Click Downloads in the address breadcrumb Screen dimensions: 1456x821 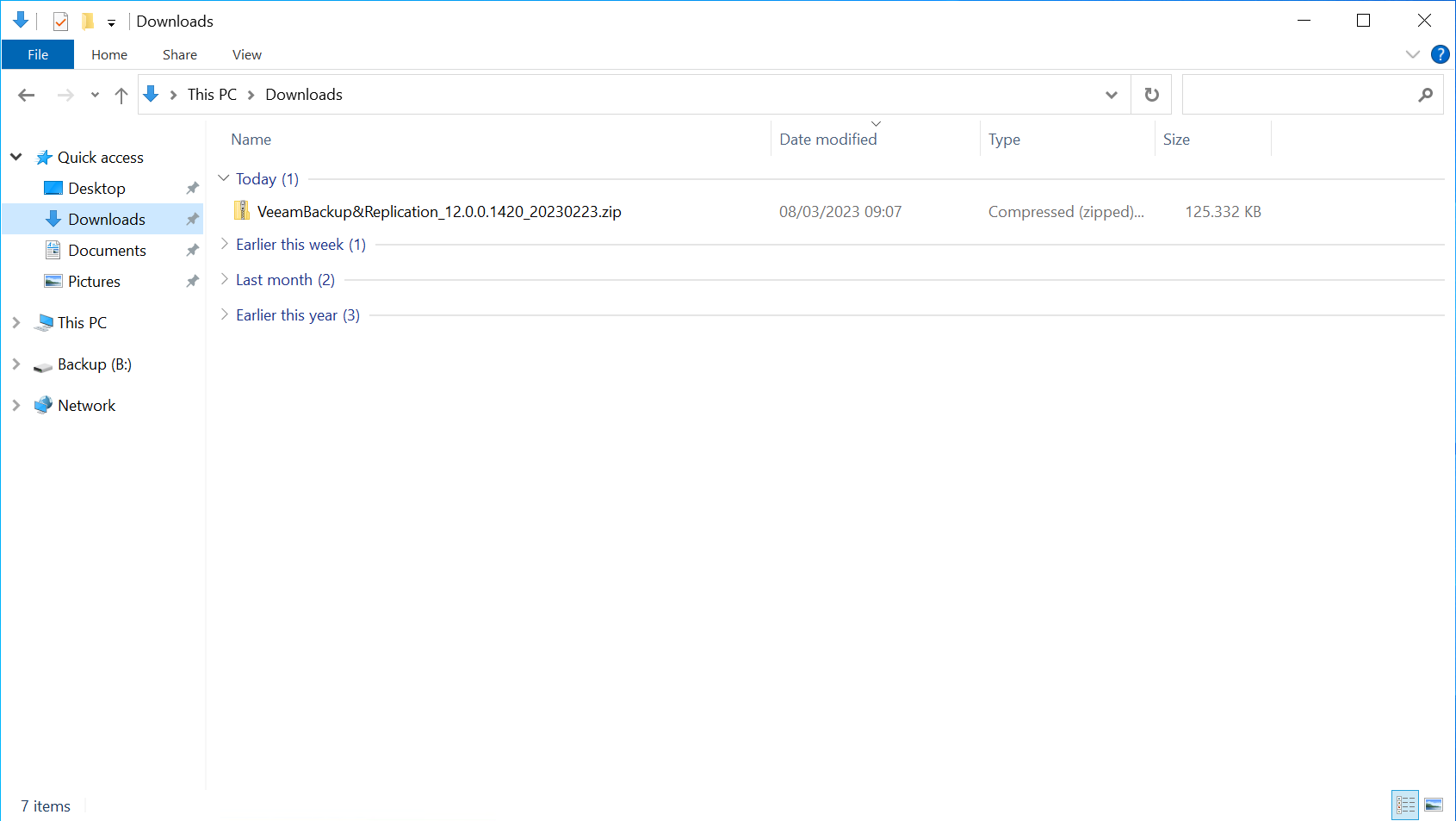[x=304, y=95]
